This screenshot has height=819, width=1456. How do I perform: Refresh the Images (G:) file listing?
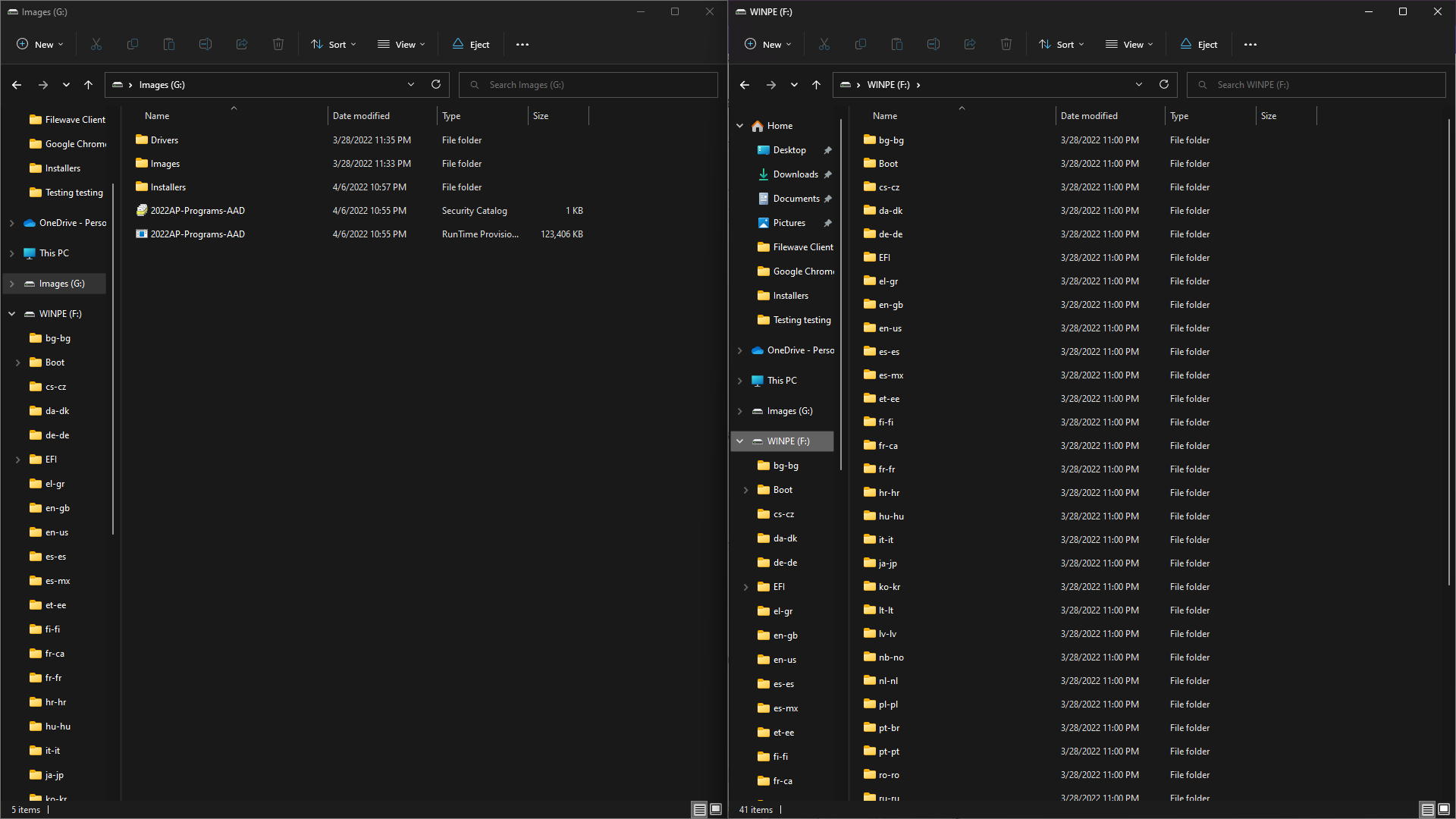point(436,84)
